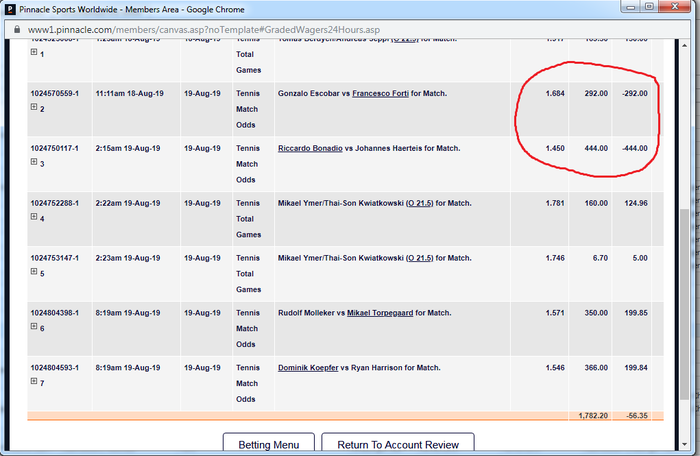Click the Betting Menu button

(269, 444)
